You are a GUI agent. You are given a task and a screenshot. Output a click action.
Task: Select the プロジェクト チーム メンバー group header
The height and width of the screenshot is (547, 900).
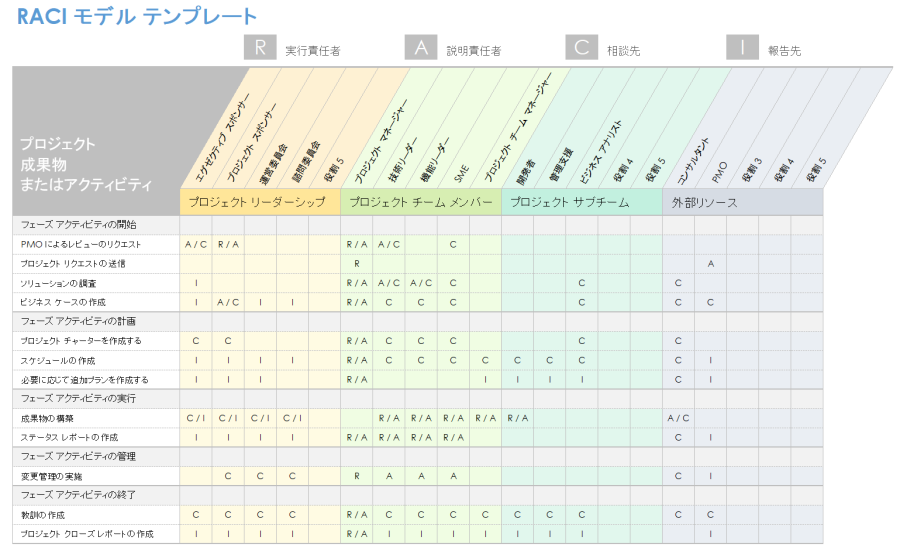[421, 202]
